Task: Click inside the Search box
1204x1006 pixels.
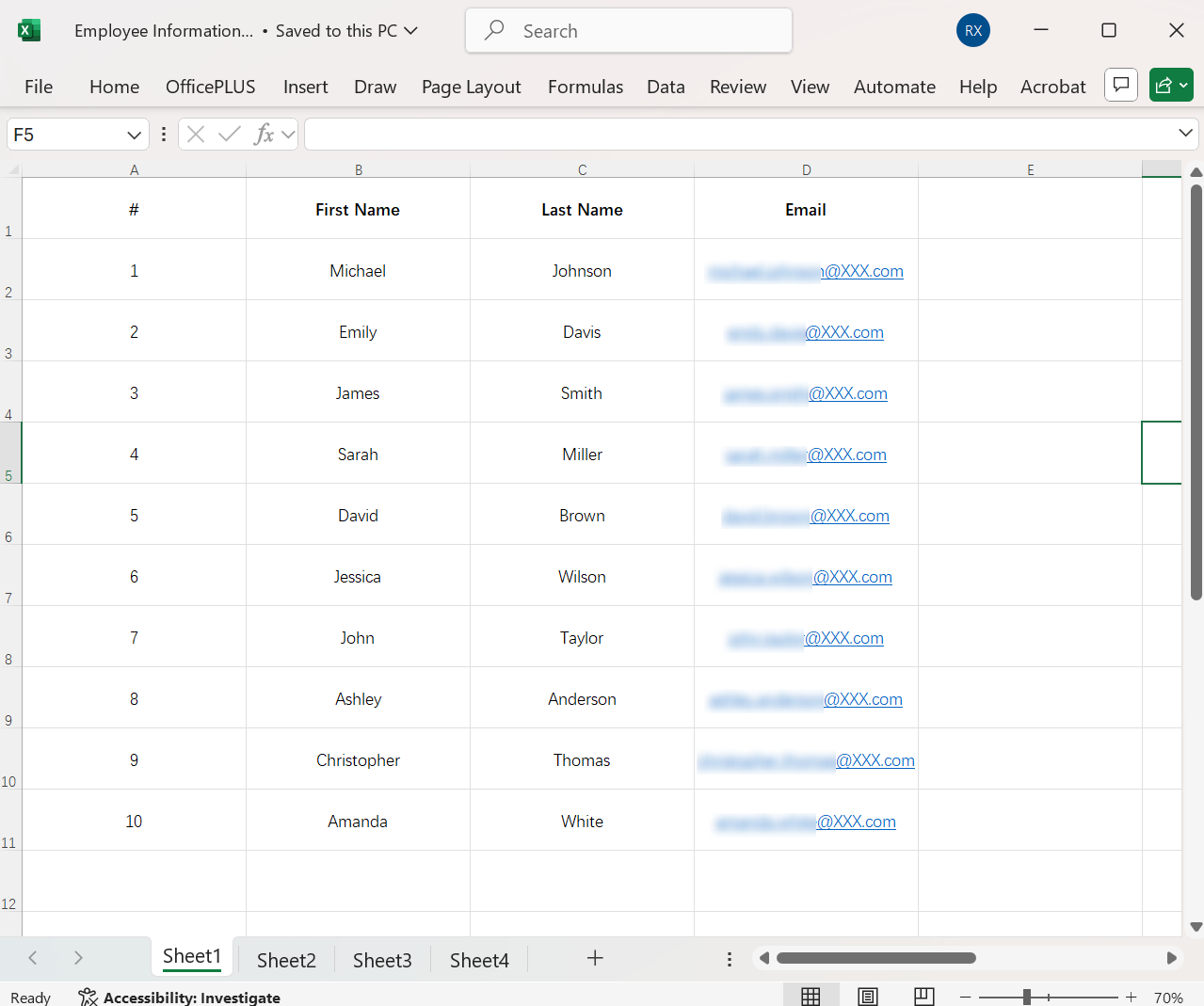Action: click(x=627, y=30)
